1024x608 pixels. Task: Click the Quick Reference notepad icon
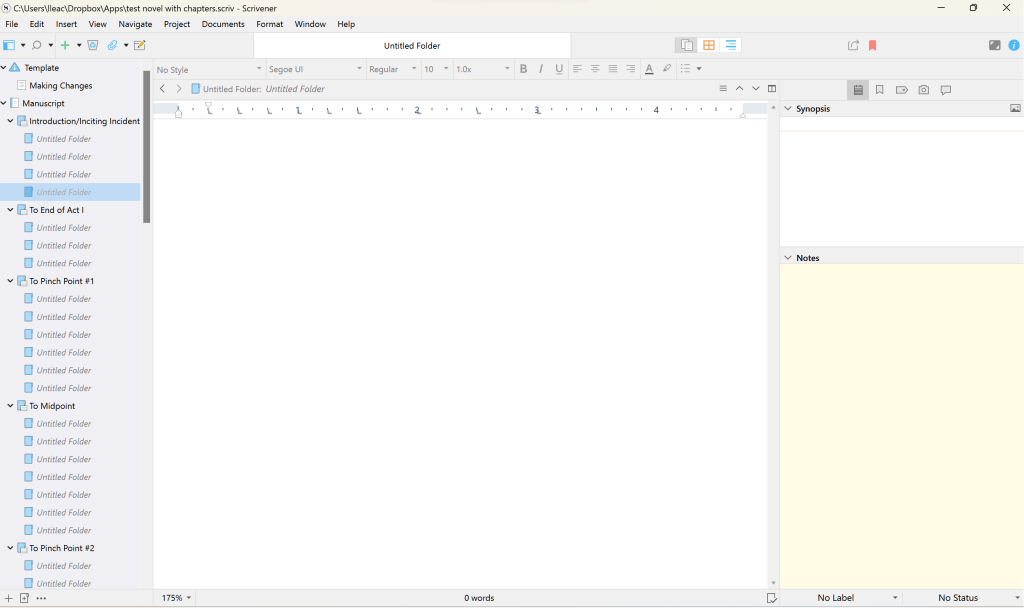[140, 45]
